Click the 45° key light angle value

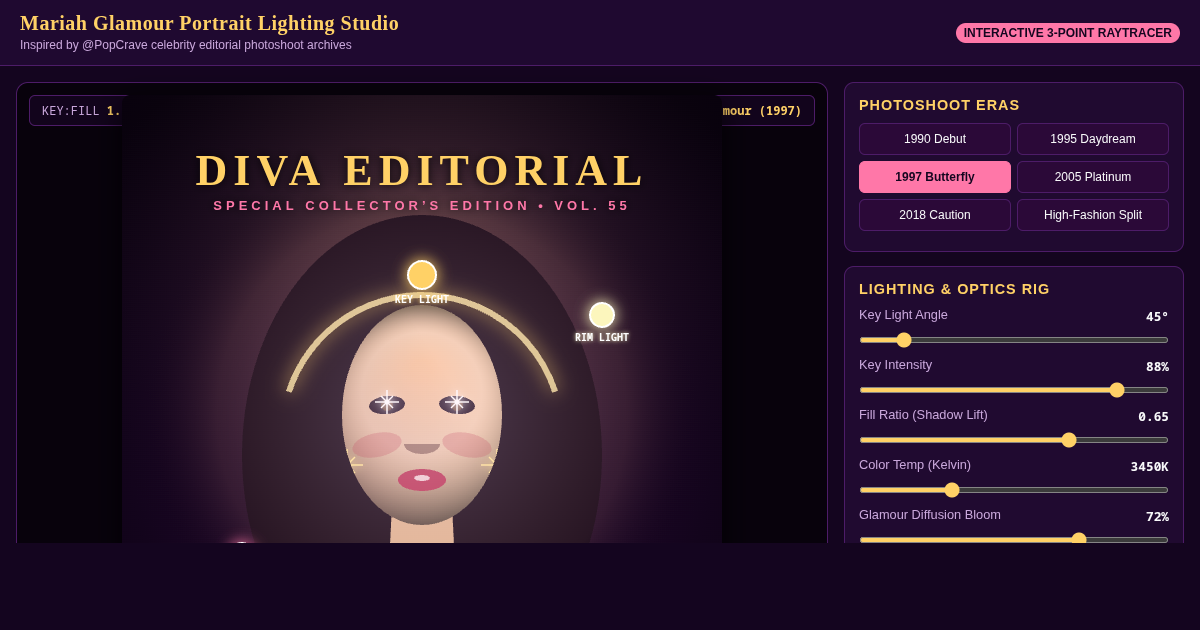pyautogui.click(x=1157, y=317)
